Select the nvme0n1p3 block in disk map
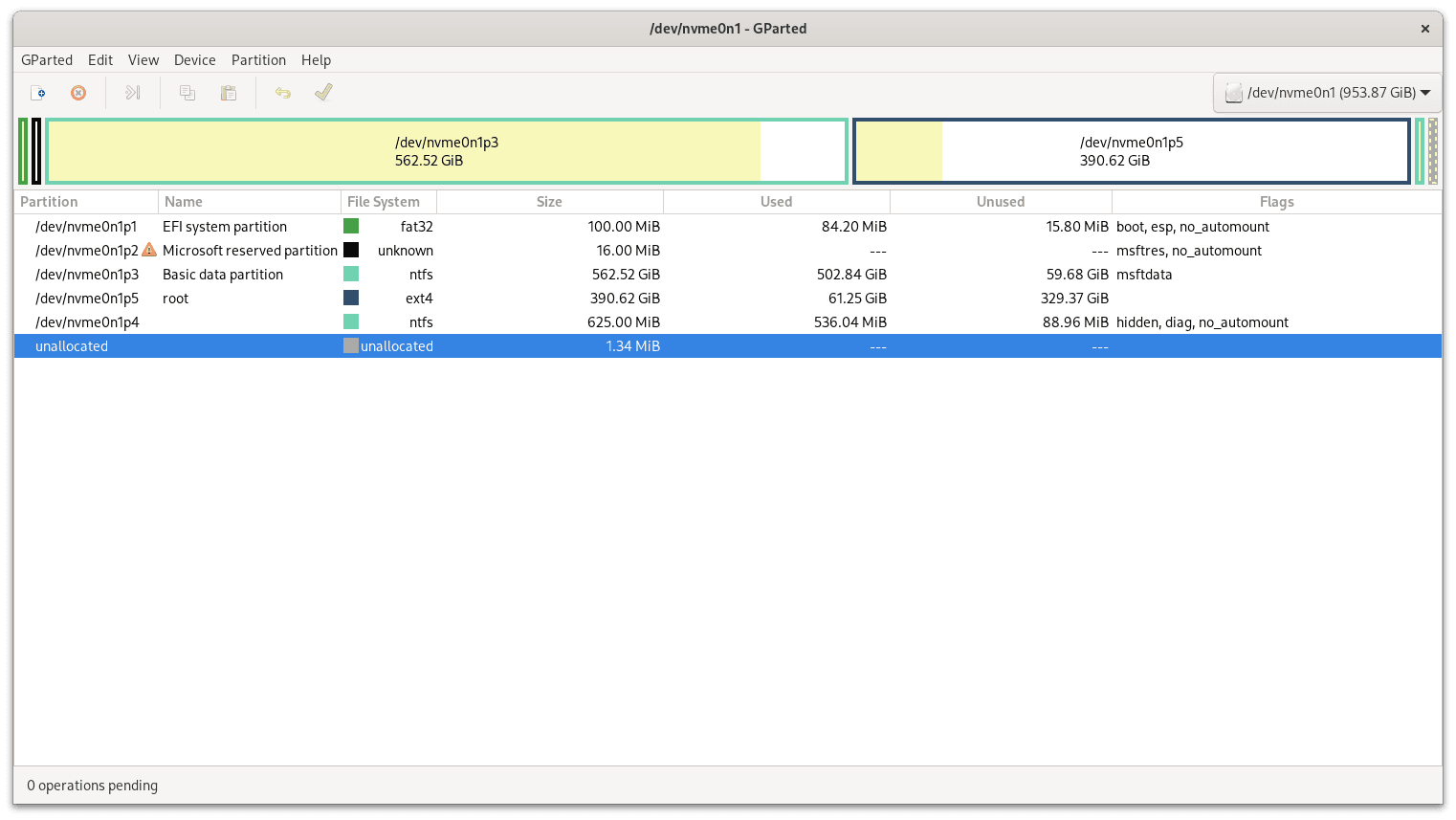Viewport: 1456px width, 820px height. pos(447,151)
